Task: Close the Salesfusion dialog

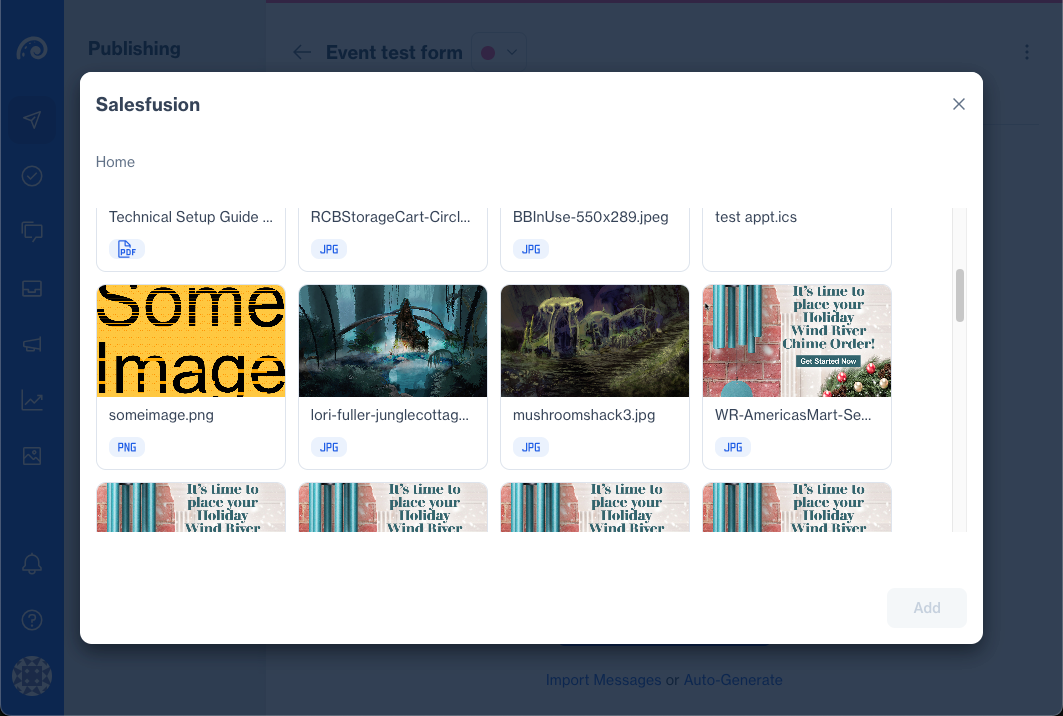Action: pos(958,104)
